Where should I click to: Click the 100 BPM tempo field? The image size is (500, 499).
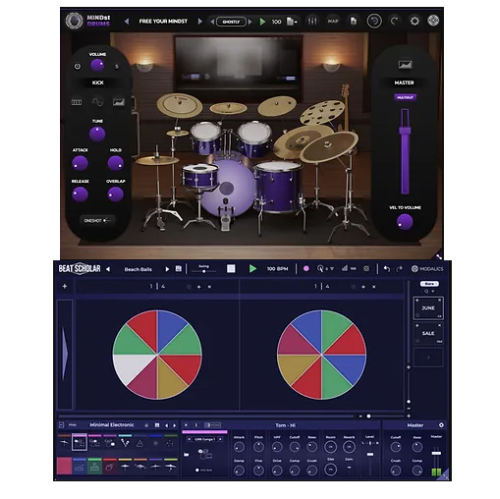[277, 269]
